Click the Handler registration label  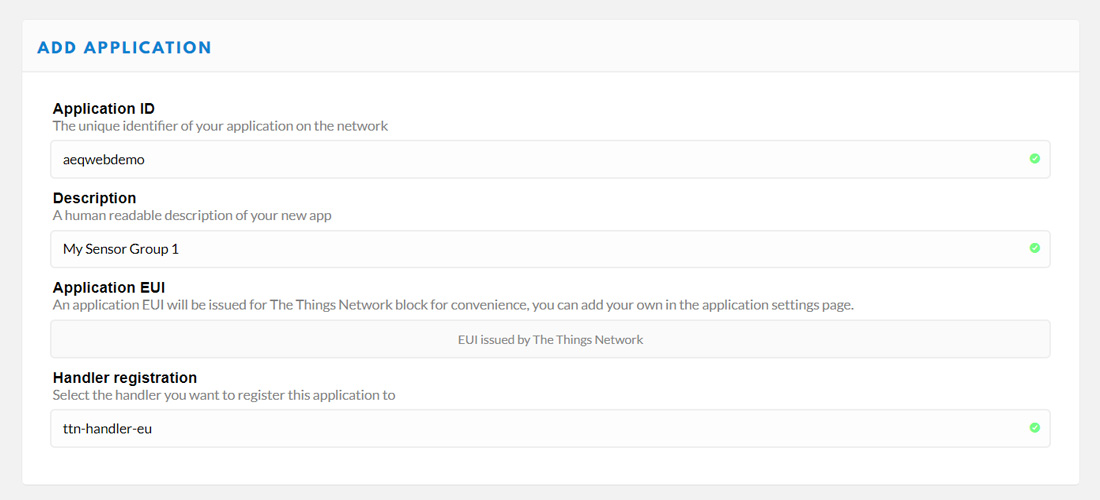125,377
